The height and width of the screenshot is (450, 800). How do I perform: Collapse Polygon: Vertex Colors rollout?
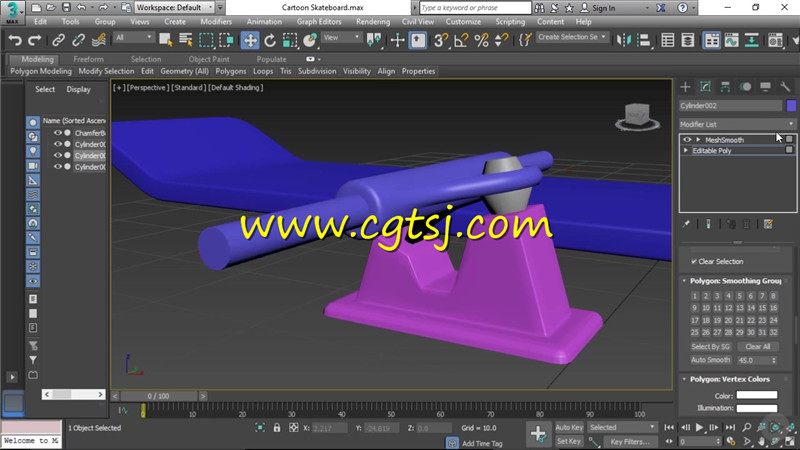point(684,379)
